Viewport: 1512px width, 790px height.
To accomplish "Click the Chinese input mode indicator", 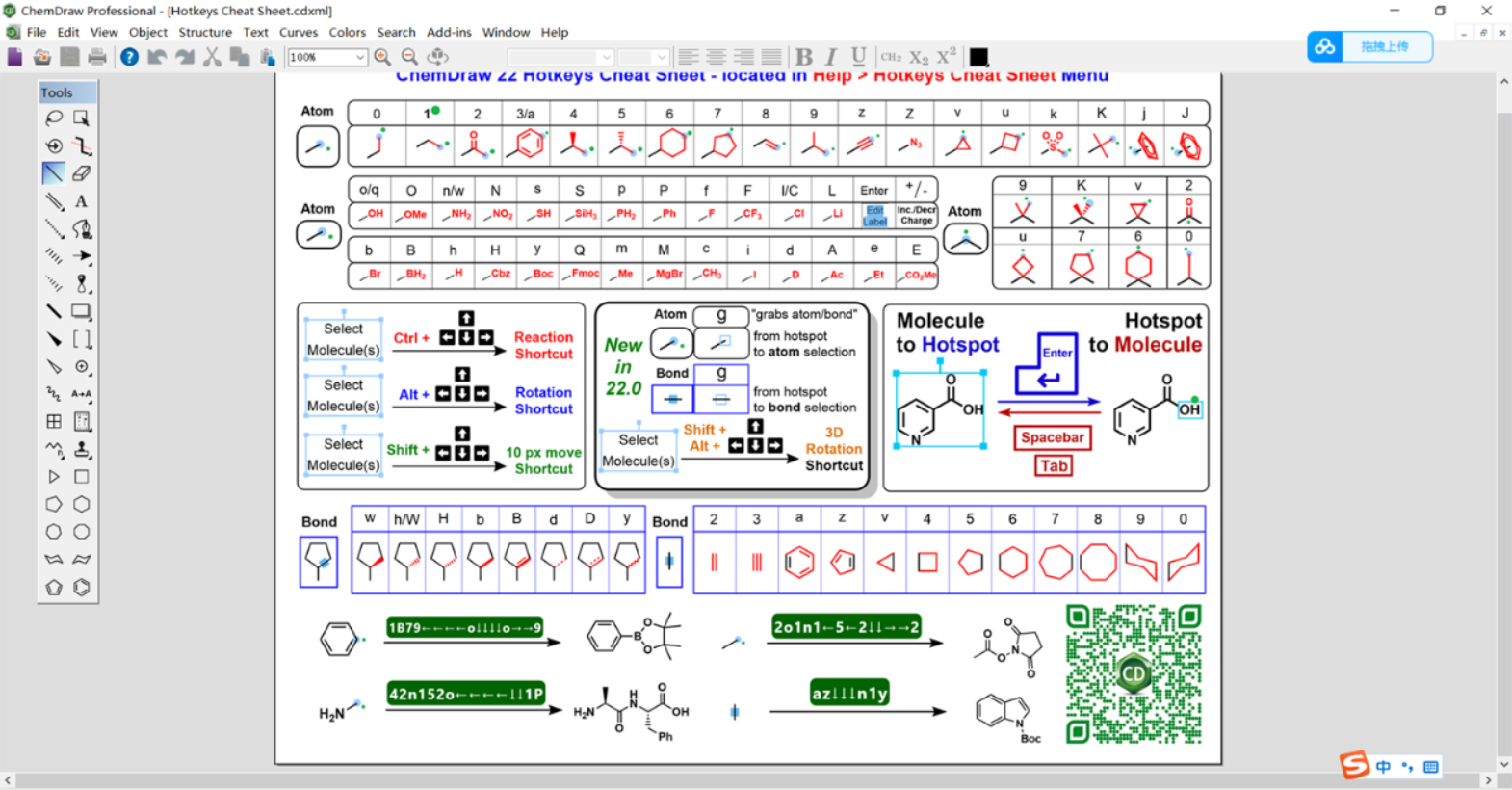I will [x=1383, y=767].
